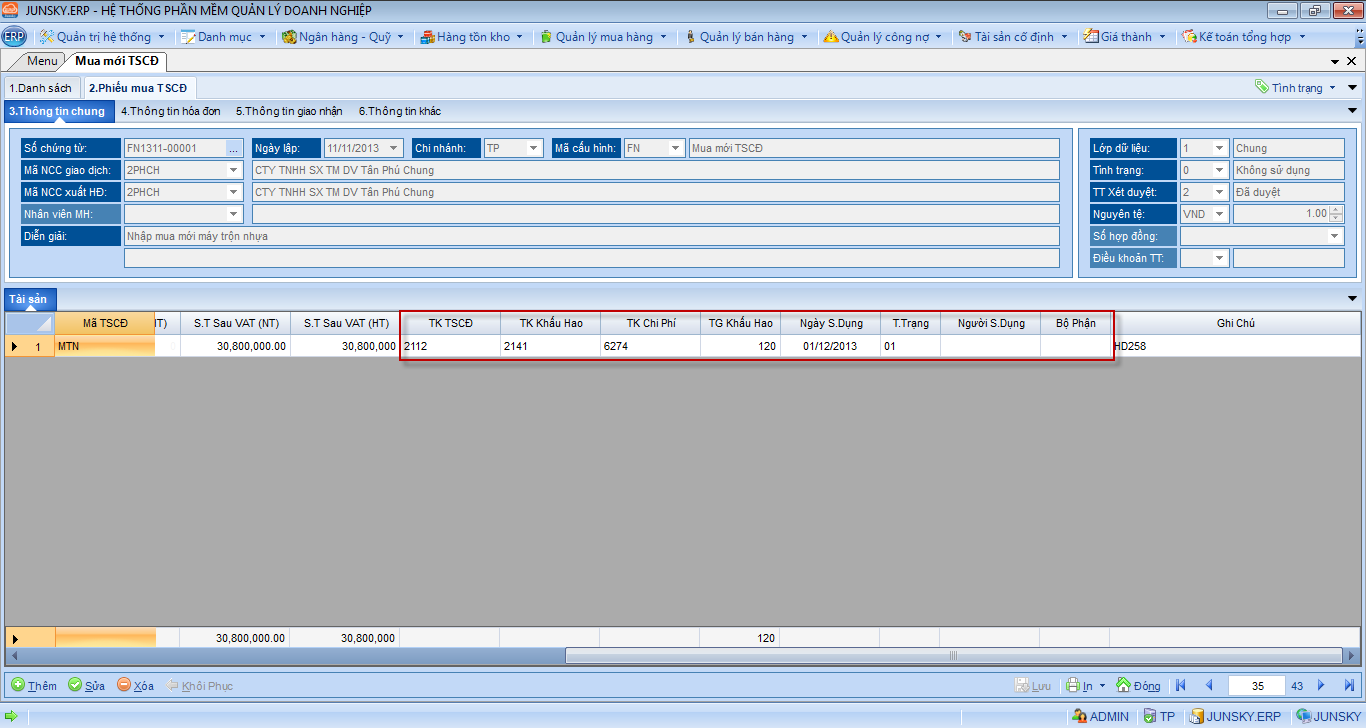The width and height of the screenshot is (1366, 728).
Task: Click the Sửa edit icon
Action: (75, 685)
